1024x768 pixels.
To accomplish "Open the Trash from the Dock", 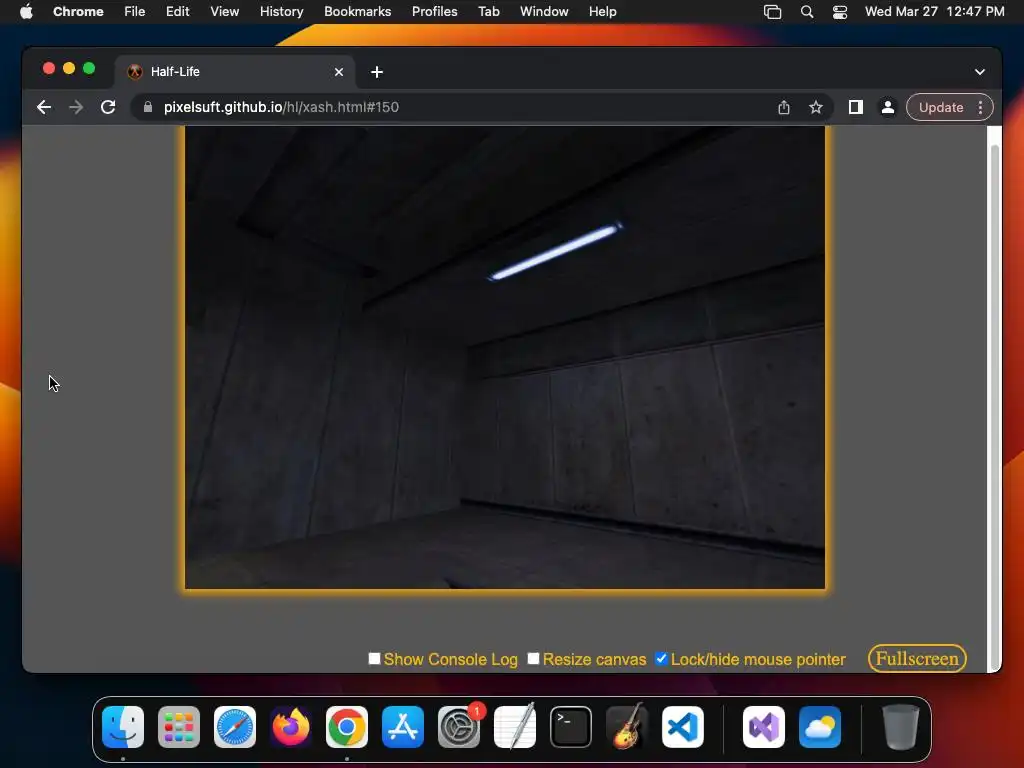I will 901,727.
